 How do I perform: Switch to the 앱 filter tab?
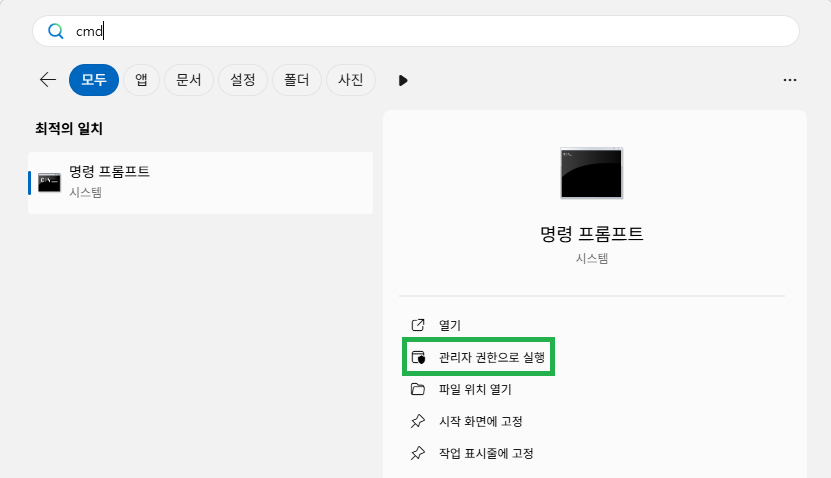(x=142, y=80)
